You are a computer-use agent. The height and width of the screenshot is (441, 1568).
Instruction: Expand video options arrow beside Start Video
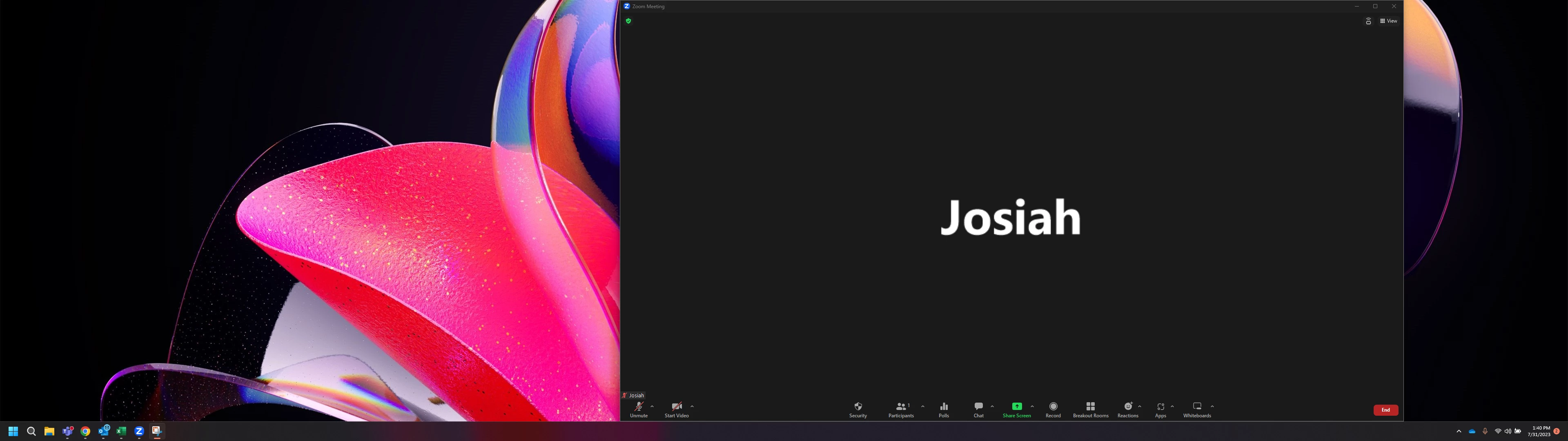(x=692, y=406)
